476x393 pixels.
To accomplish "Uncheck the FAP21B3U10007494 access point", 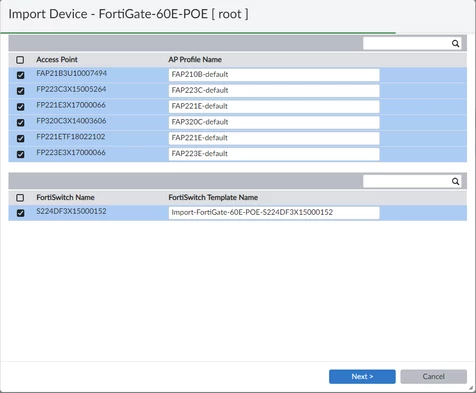I will click(20, 75).
